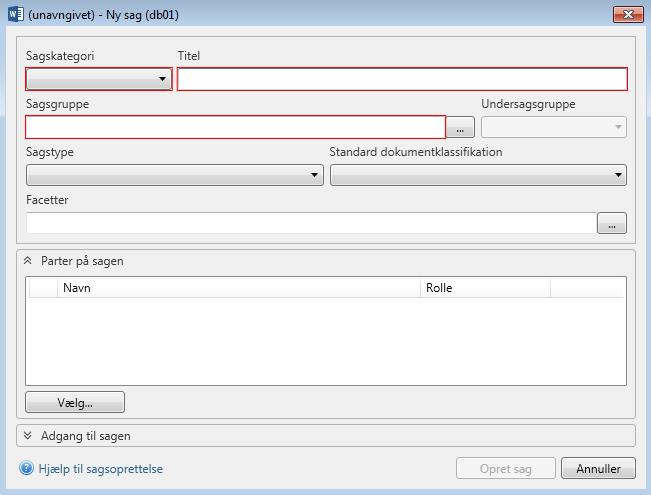
Task: Open the Sagskategori dropdown
Action: [x=99, y=79]
